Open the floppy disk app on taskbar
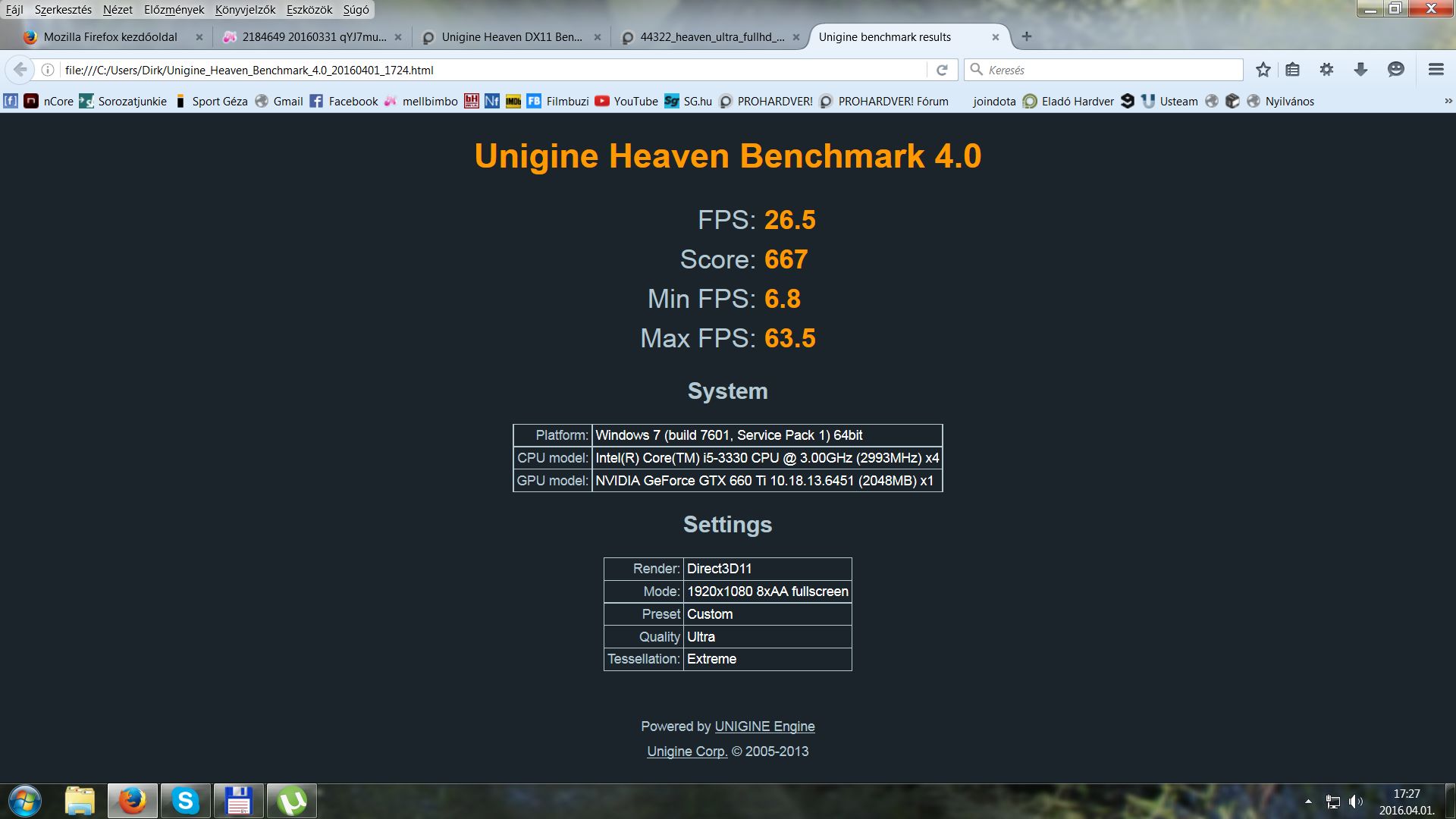 pos(239,801)
